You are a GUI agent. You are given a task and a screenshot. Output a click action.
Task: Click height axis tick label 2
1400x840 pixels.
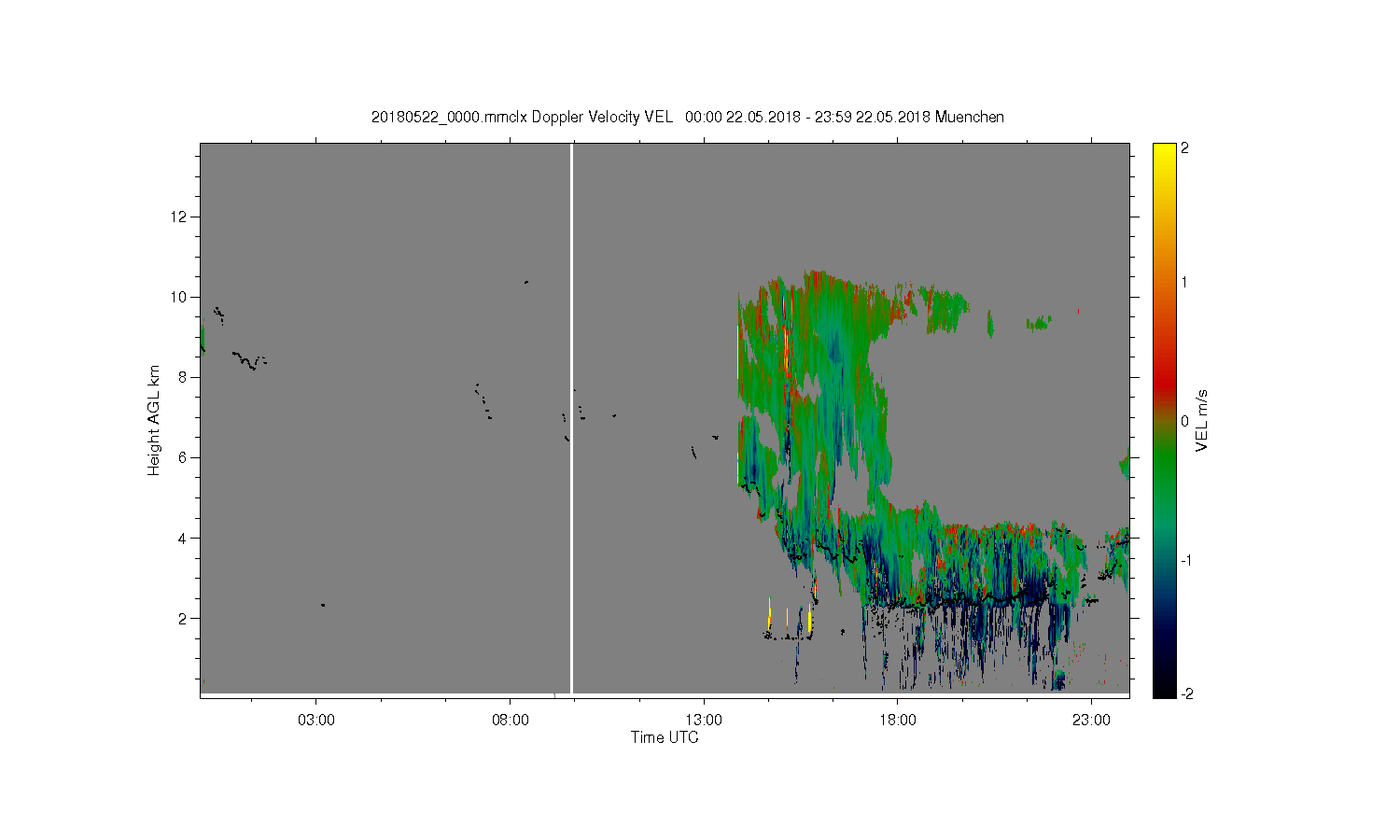183,618
